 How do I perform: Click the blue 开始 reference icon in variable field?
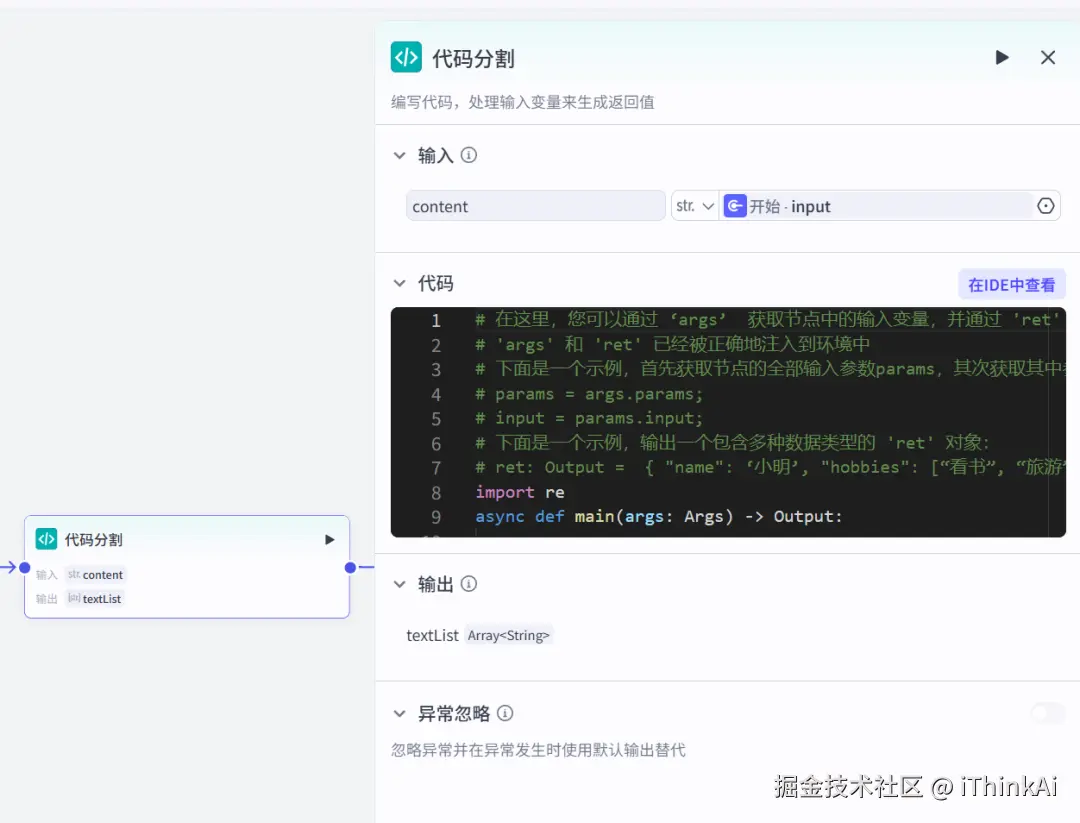coord(735,206)
